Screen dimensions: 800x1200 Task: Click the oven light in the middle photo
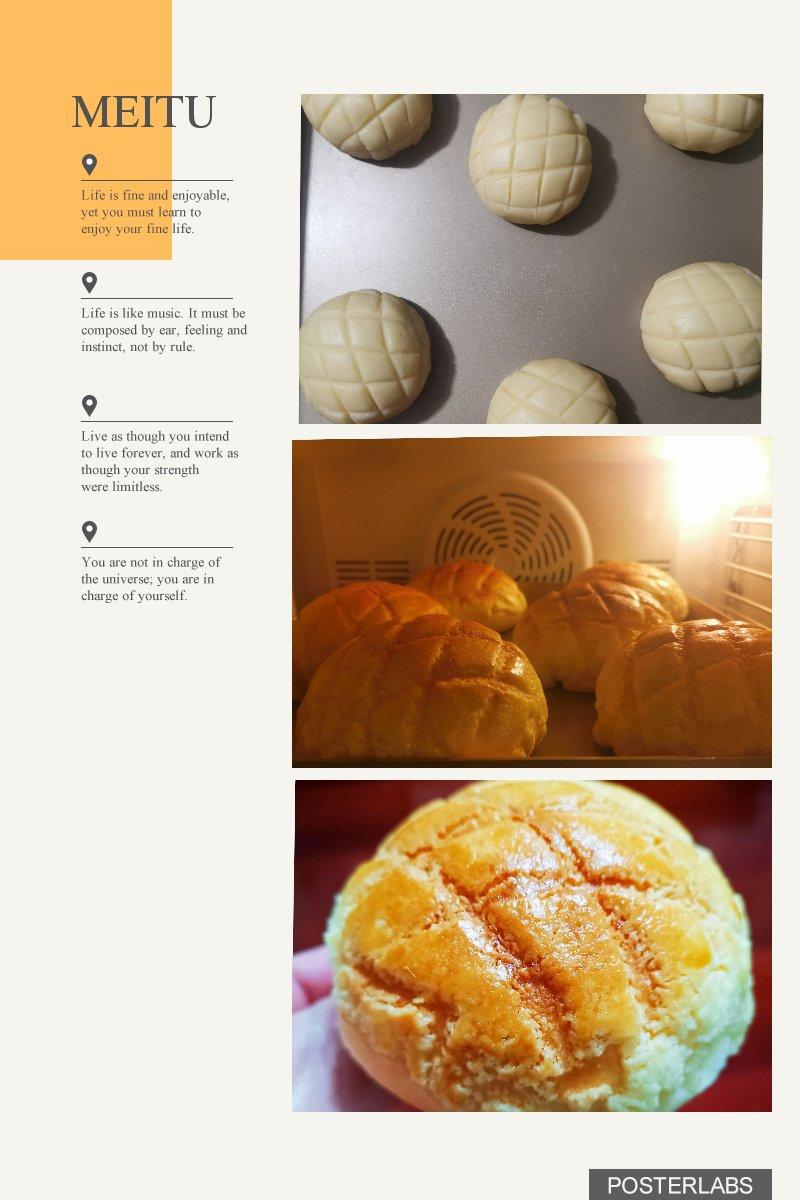pos(710,482)
